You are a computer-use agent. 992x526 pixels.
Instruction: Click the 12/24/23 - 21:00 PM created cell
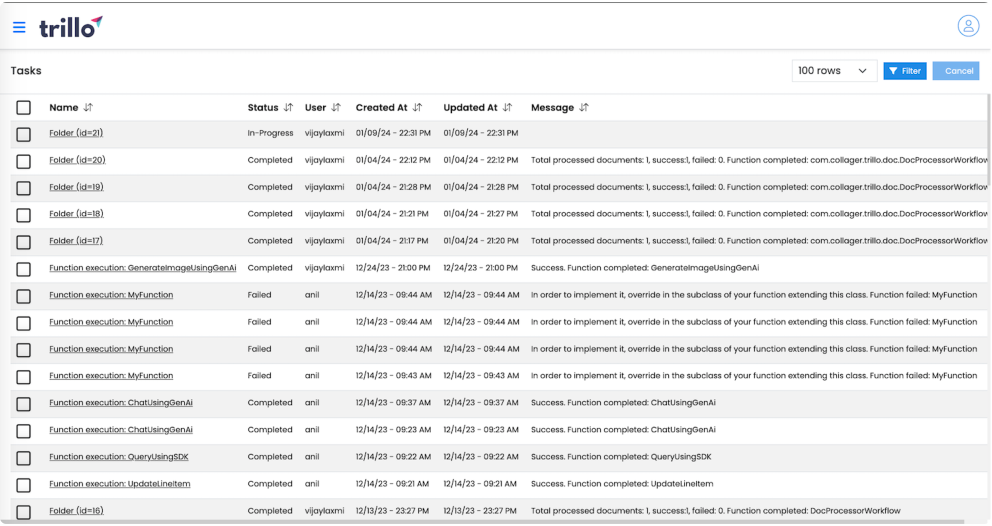[x=393, y=268]
